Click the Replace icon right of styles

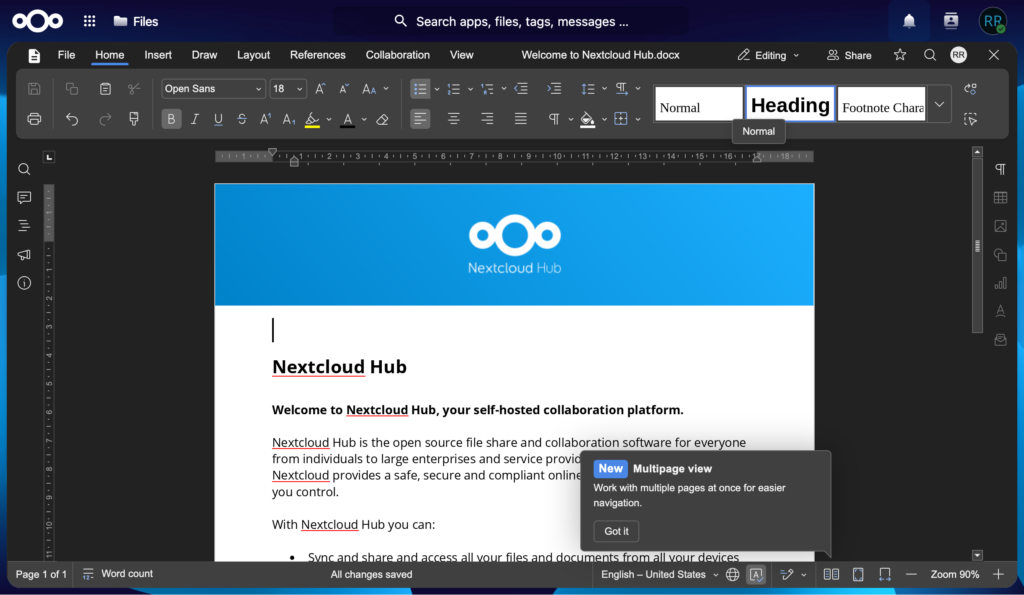point(970,89)
